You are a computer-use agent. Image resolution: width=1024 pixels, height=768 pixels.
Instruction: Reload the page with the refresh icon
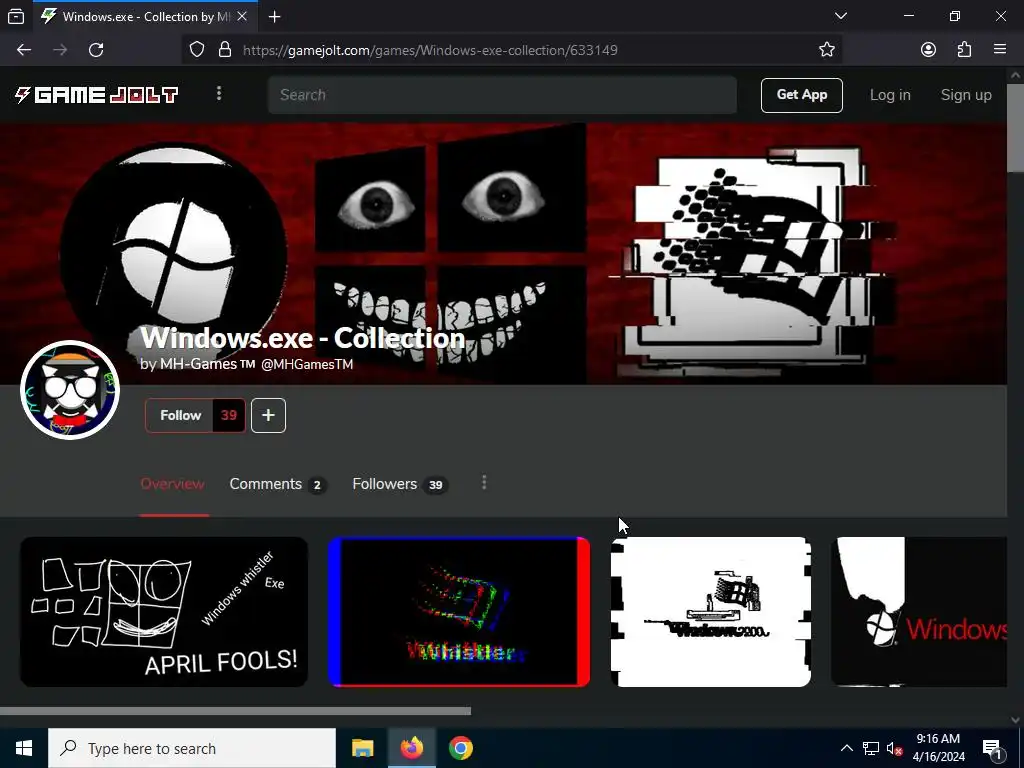pyautogui.click(x=96, y=50)
